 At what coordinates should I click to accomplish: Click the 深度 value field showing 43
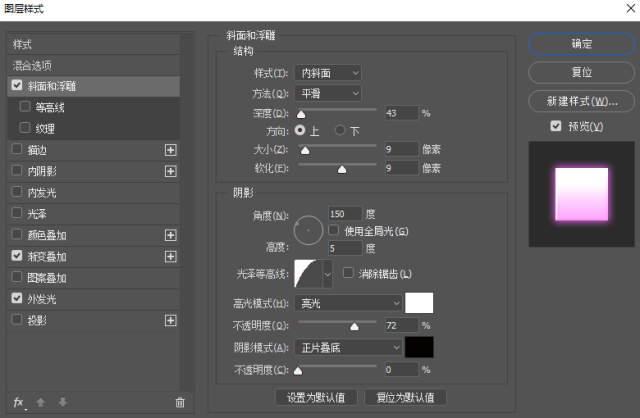(402, 113)
